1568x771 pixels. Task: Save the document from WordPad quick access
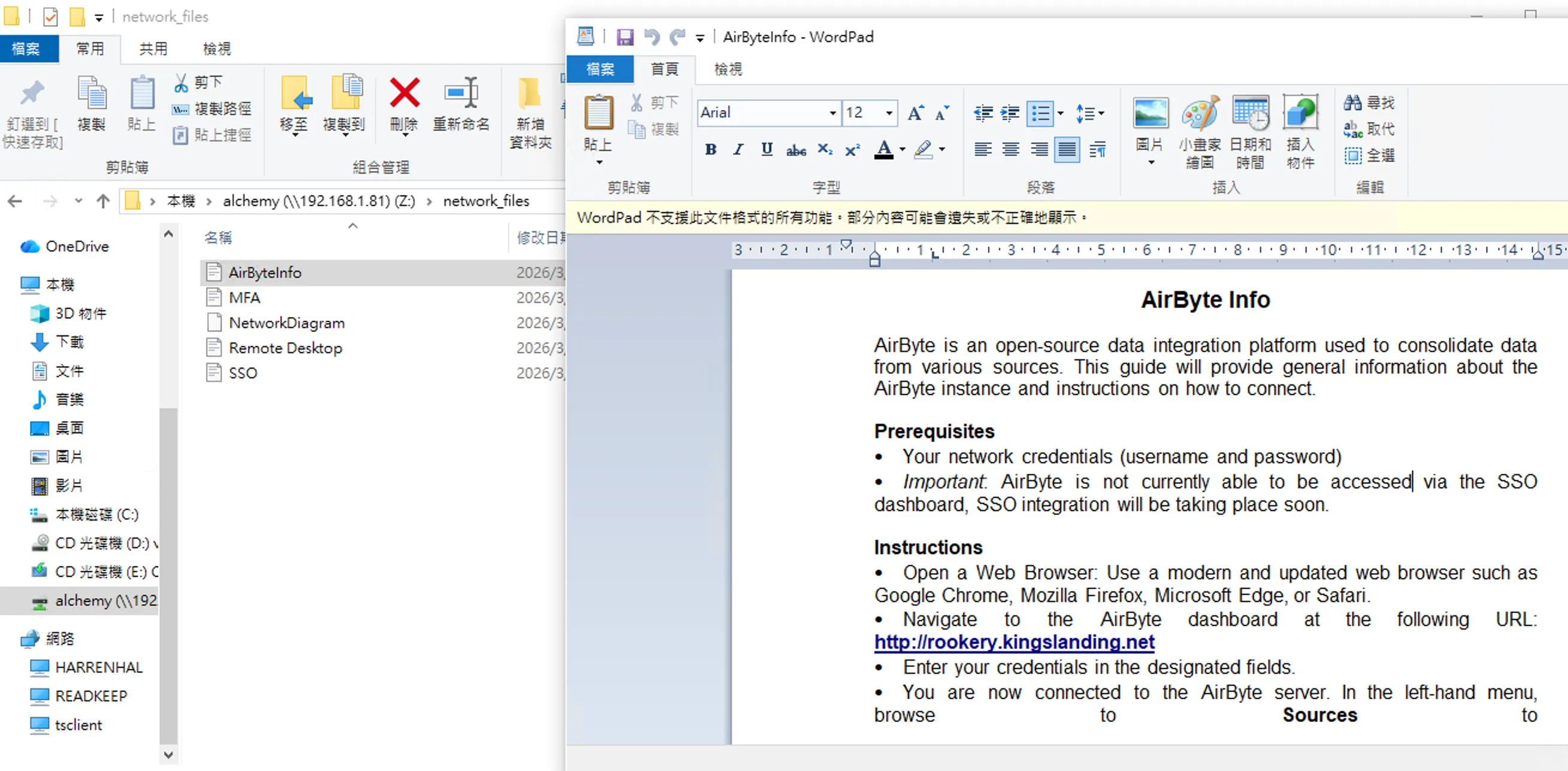[x=625, y=37]
